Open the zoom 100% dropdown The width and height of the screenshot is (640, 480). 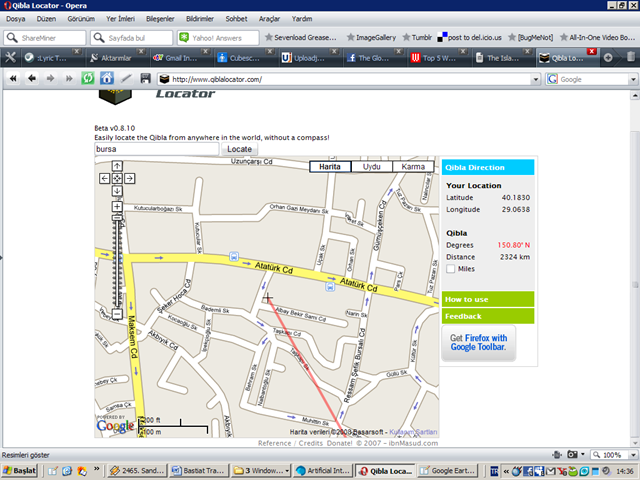[x=633, y=455]
